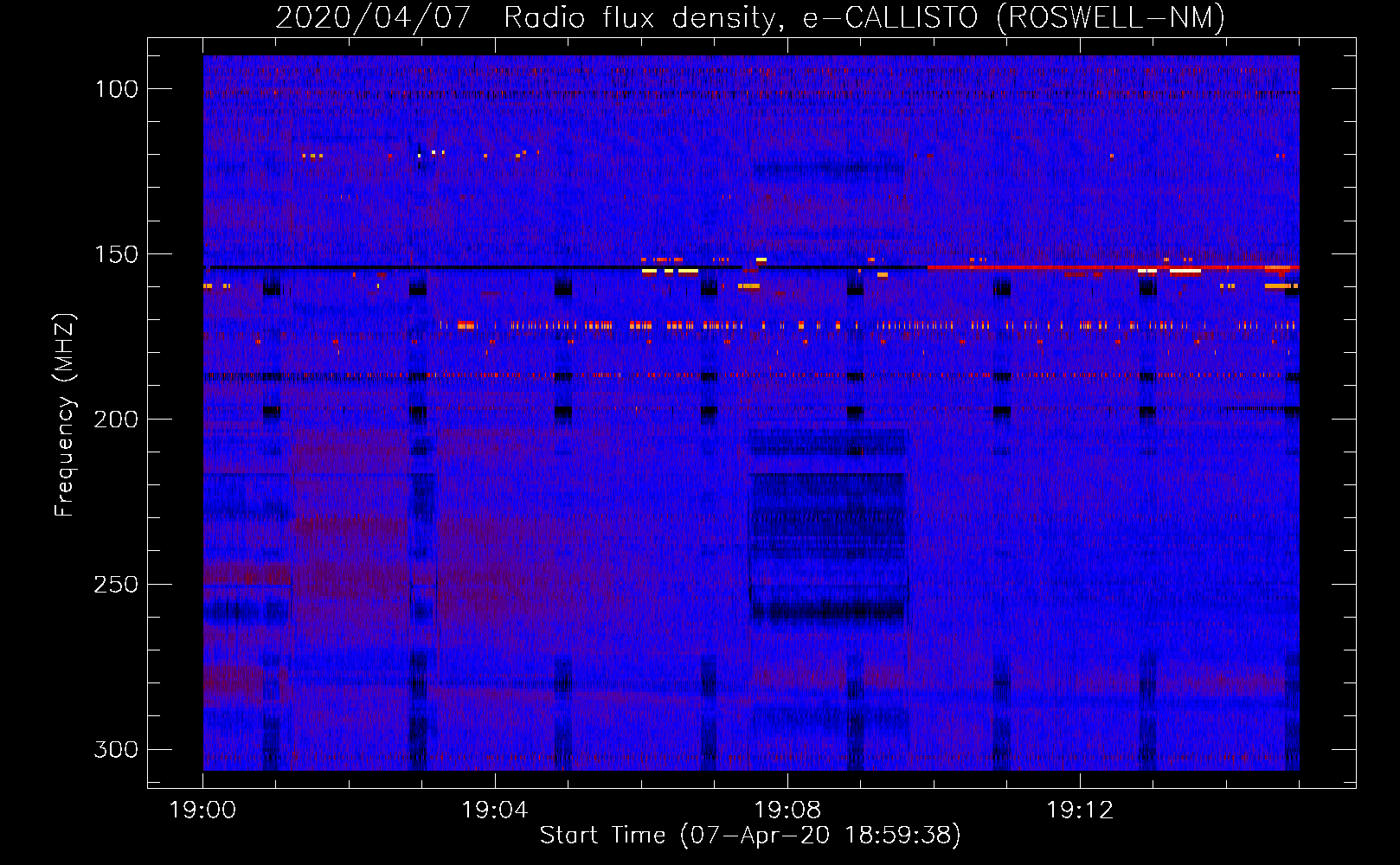
Task: Click the '19:12' time tick label
Action: 1080,811
